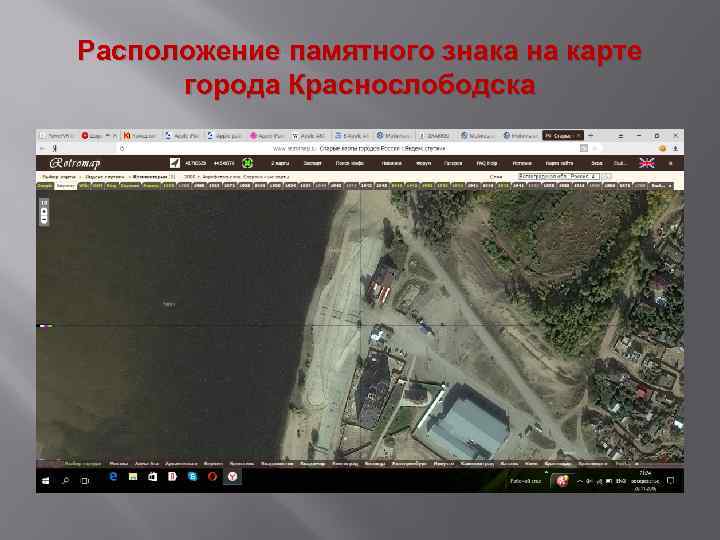Switch to the active dark Retromap browser tab
Image resolution: width=720 pixels, height=540 pixels.
pos(562,136)
